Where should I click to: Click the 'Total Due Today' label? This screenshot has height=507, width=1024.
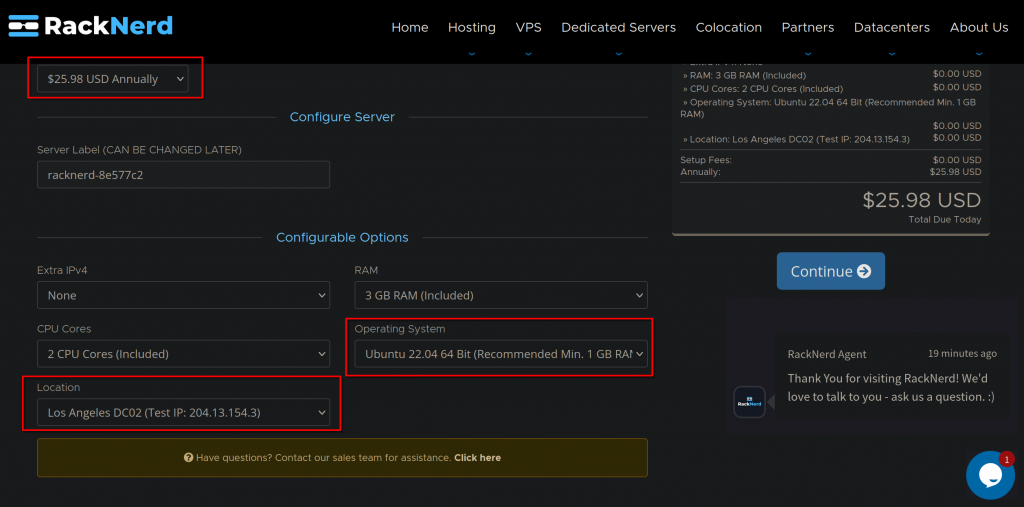click(944, 220)
